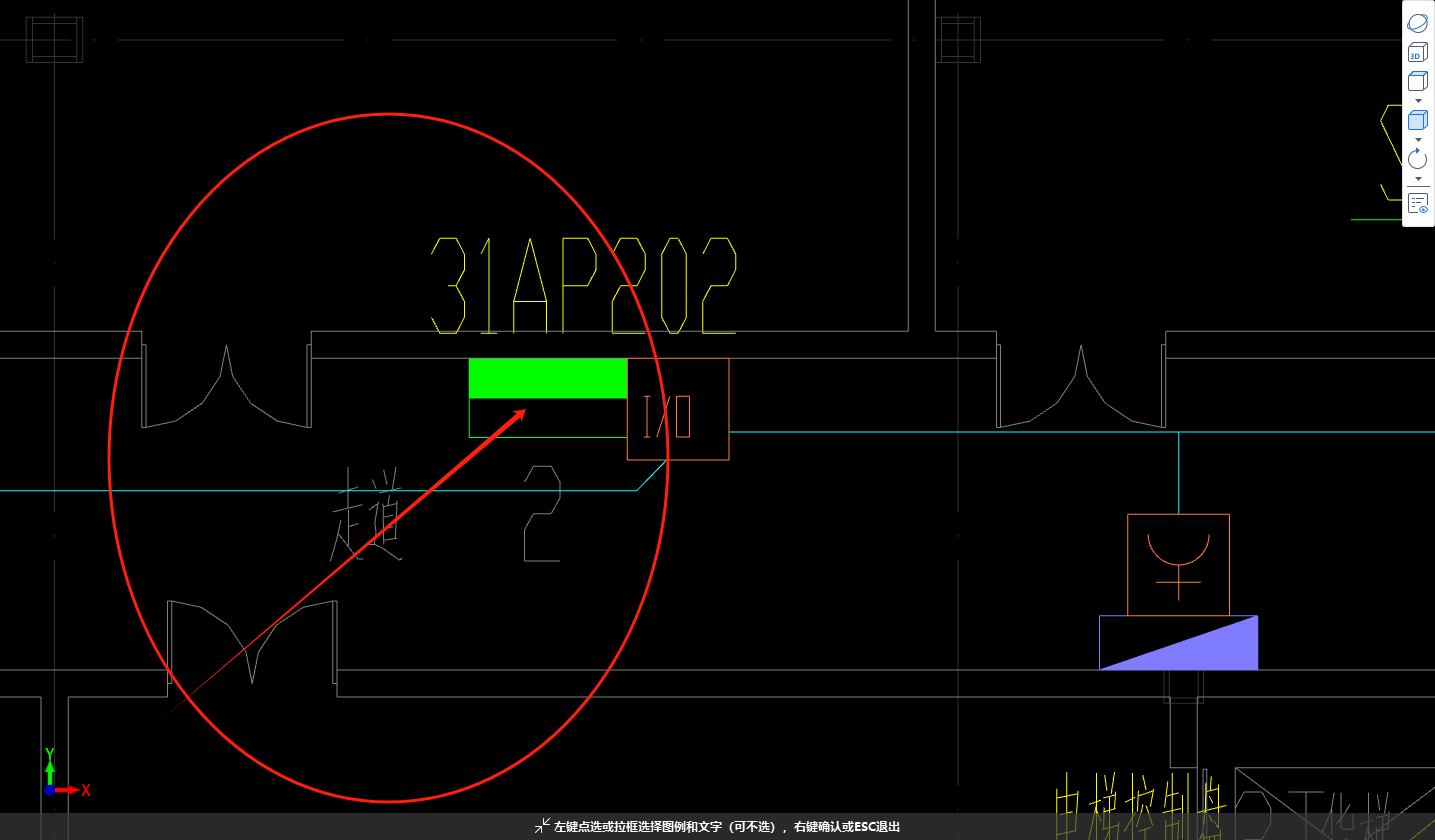Open dropdown below rotate icon
The image size is (1435, 840).
tap(1417, 178)
